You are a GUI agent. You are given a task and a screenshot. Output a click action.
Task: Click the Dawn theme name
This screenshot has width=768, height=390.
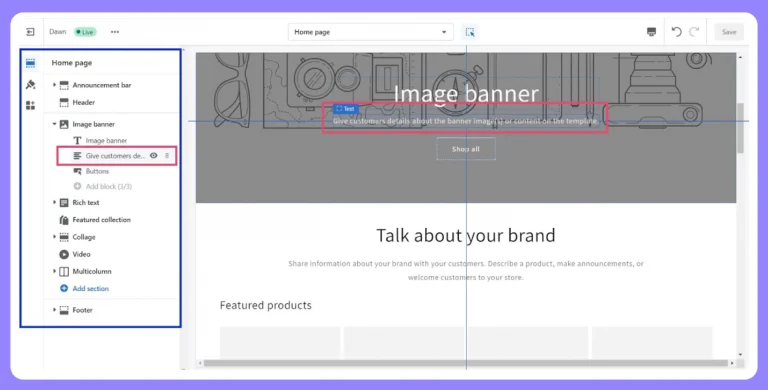(x=57, y=32)
